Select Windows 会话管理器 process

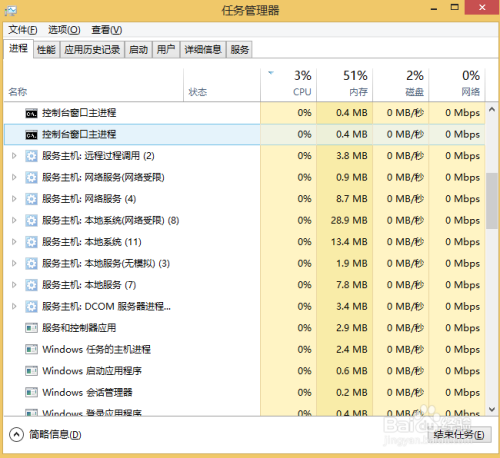[244, 393]
